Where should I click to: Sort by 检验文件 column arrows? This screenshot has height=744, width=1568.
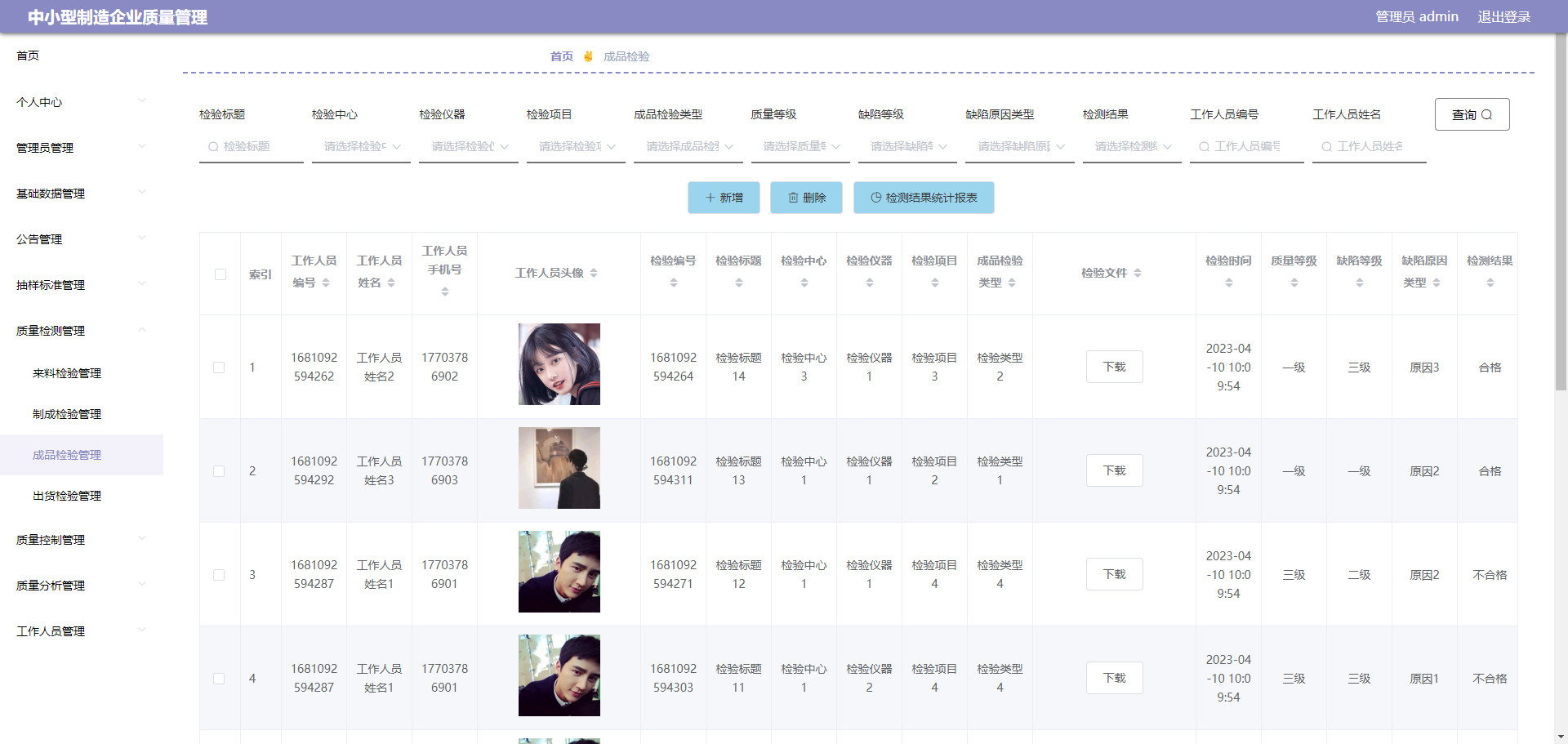[x=1138, y=273]
